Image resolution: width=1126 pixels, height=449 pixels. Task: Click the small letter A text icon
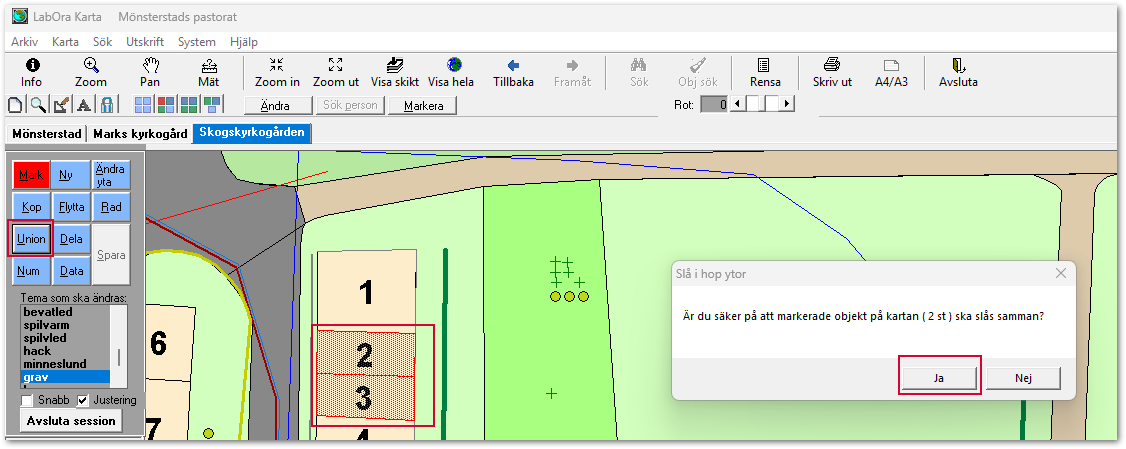pyautogui.click(x=84, y=105)
